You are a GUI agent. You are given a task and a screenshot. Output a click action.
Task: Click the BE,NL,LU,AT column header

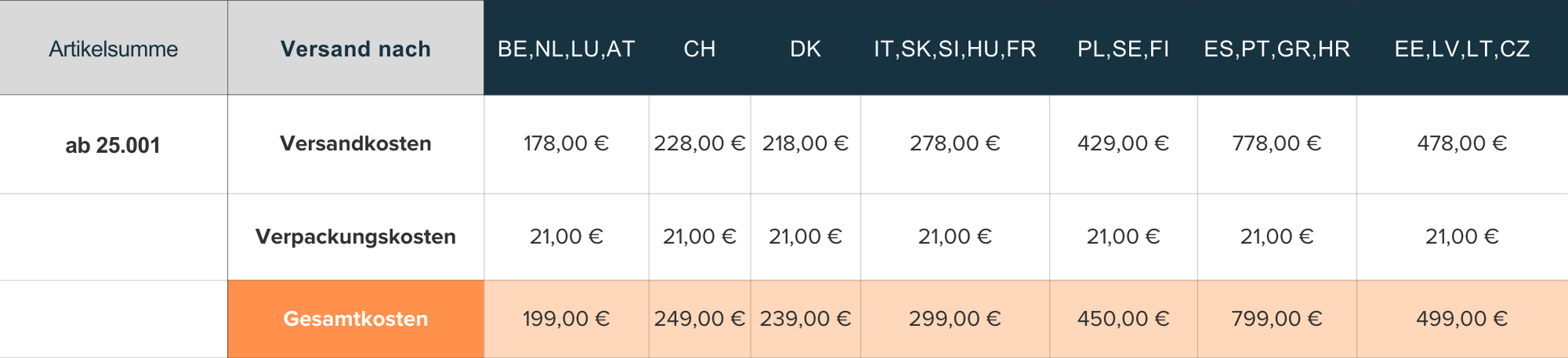coord(566,49)
